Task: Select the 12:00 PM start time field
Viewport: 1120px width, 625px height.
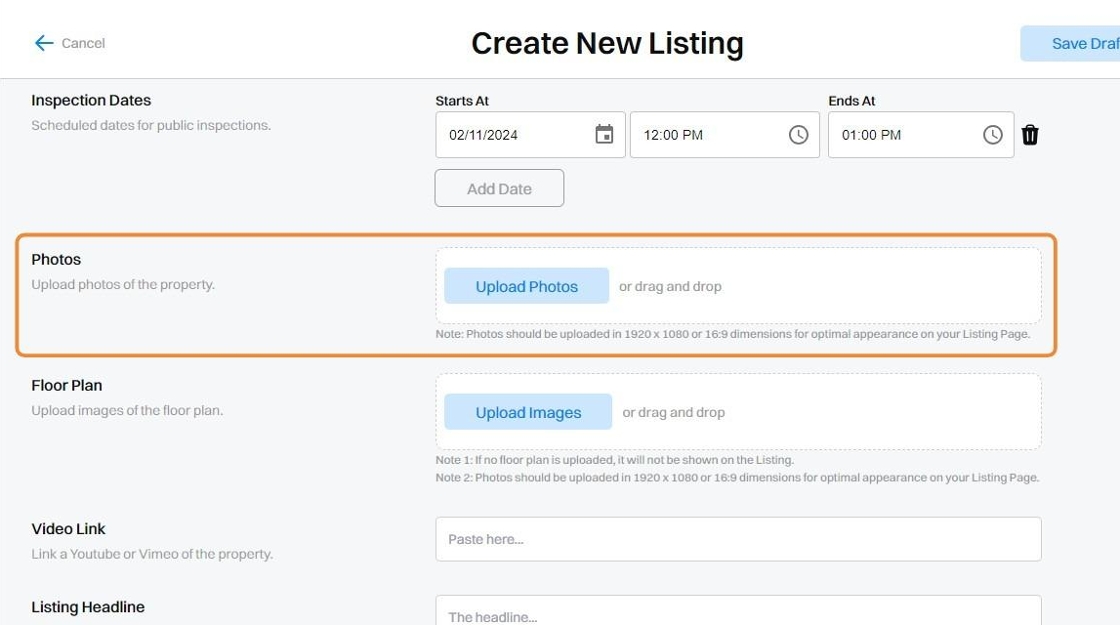Action: click(x=705, y=135)
